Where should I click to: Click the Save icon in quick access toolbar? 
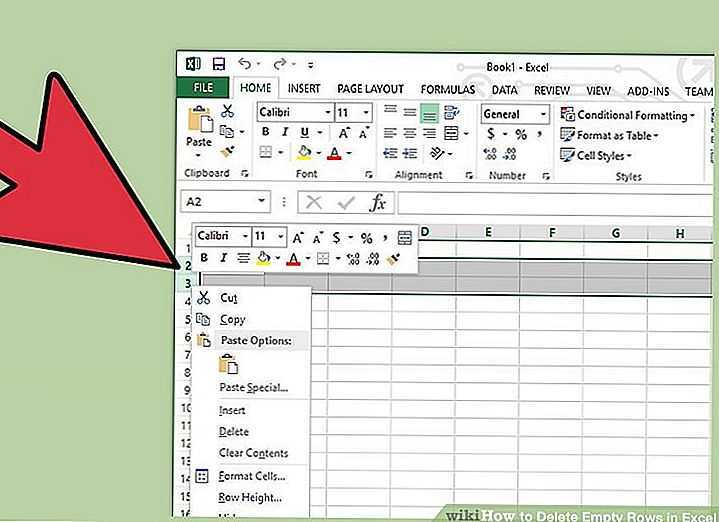click(219, 64)
